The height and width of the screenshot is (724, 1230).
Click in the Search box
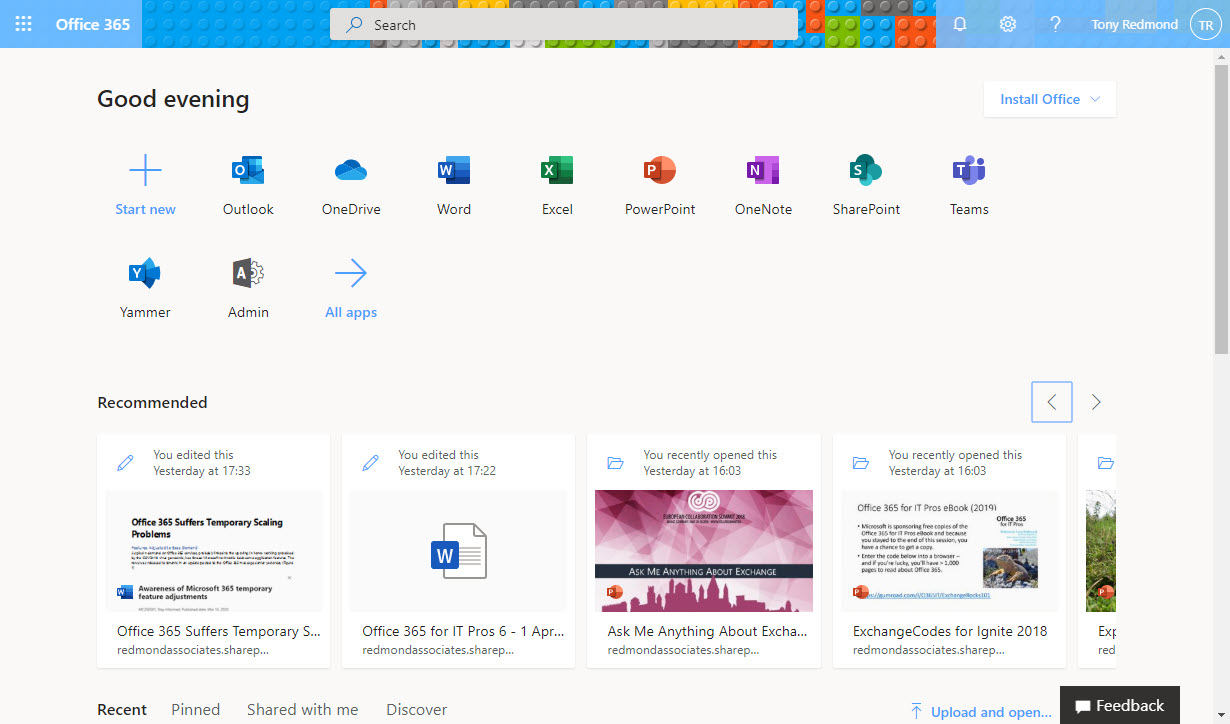pos(564,25)
